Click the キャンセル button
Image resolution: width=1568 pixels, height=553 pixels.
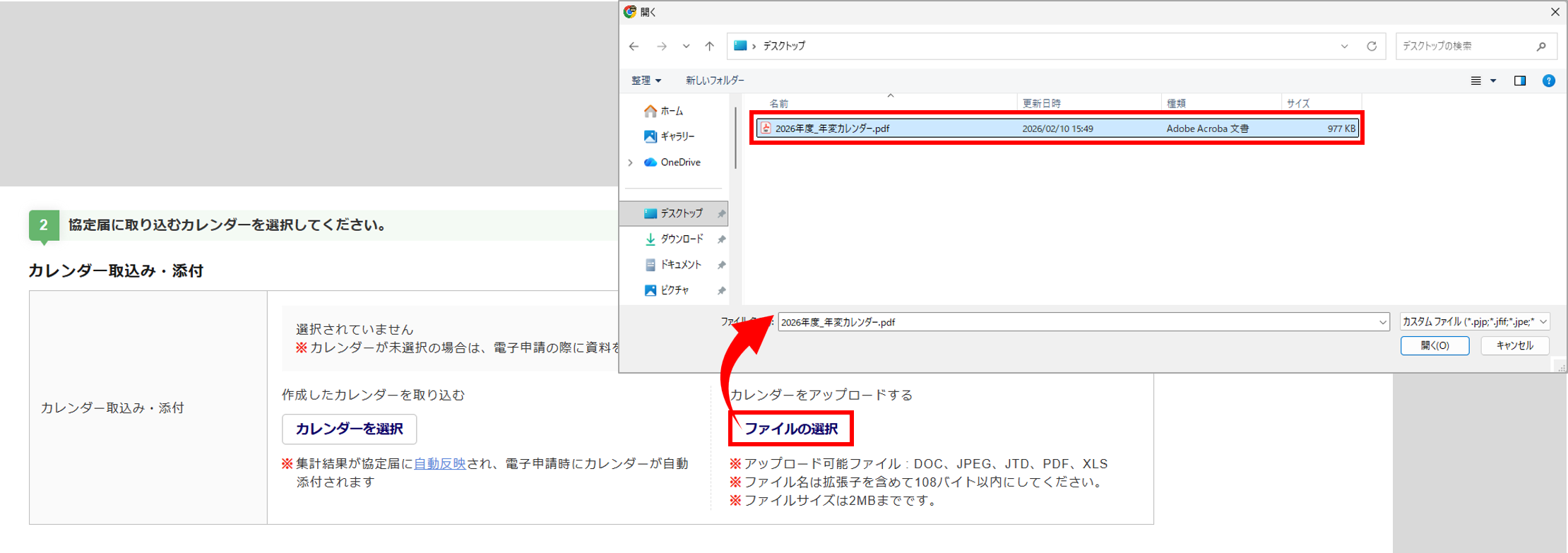pyautogui.click(x=1515, y=345)
